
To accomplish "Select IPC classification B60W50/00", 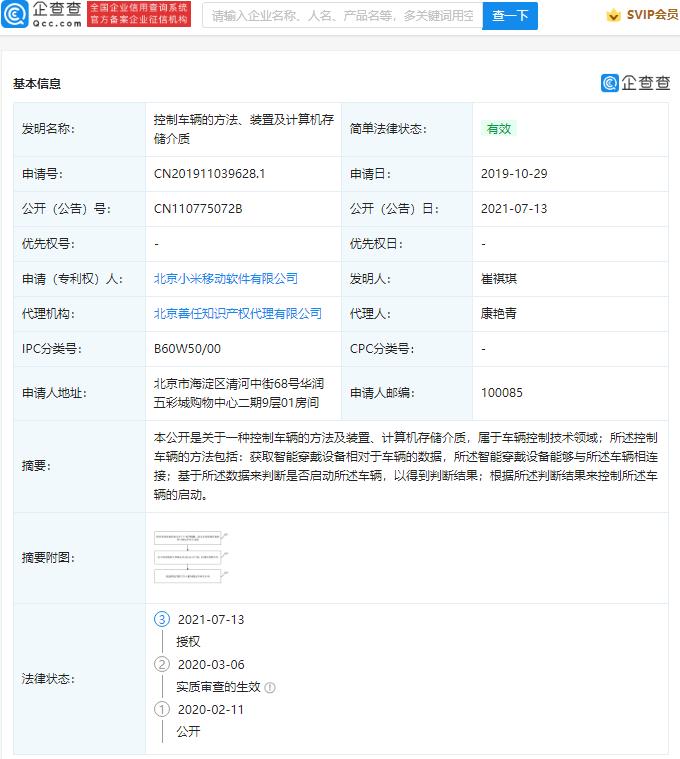I will (187, 349).
